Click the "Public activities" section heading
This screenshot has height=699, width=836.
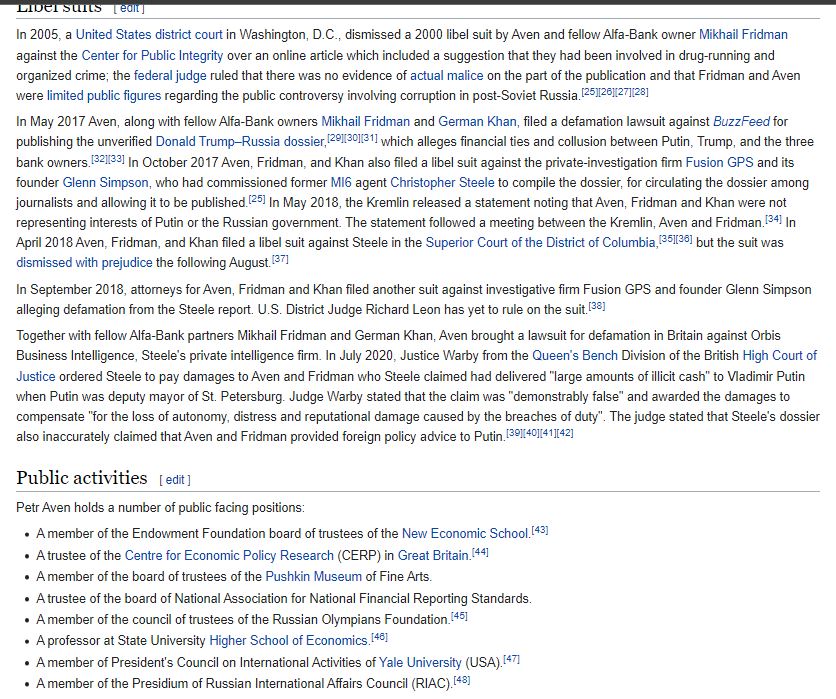pyautogui.click(x=82, y=478)
